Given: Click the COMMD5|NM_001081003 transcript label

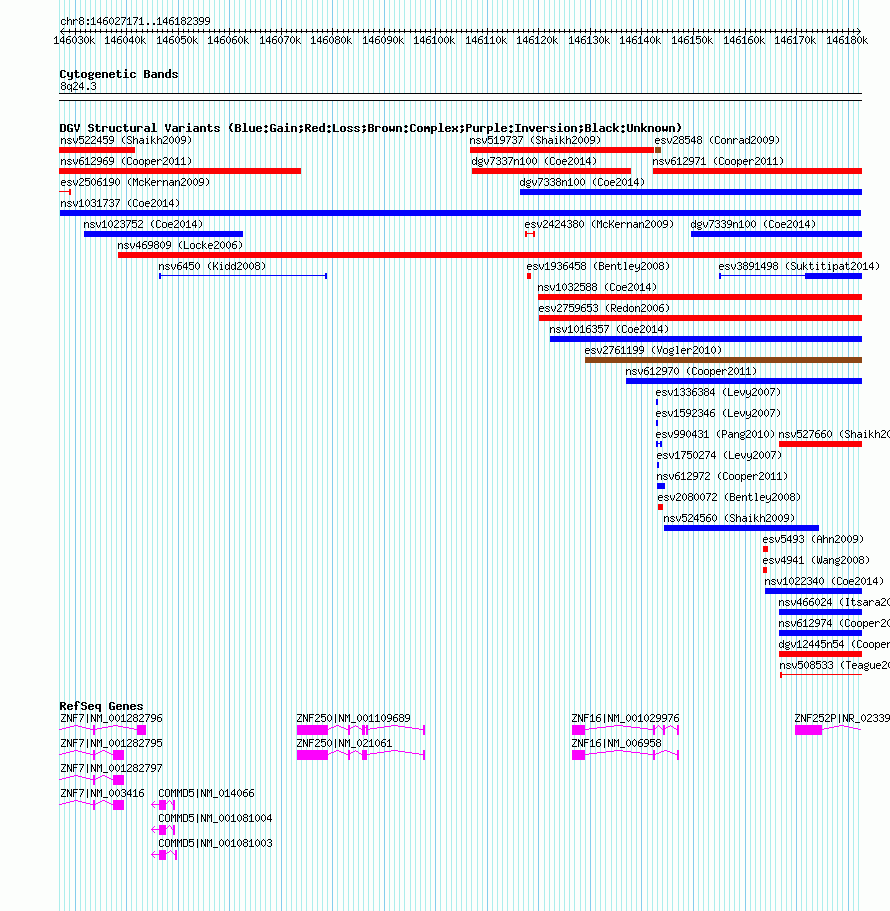Looking at the screenshot, I should click(x=215, y=844).
